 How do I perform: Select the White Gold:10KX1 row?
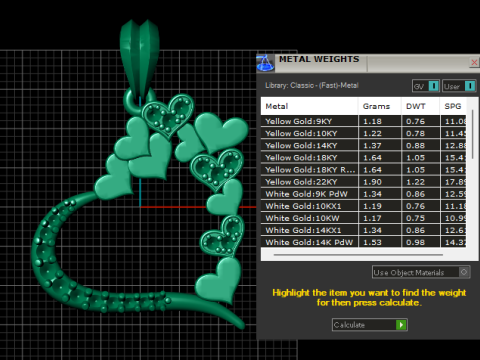coord(363,206)
